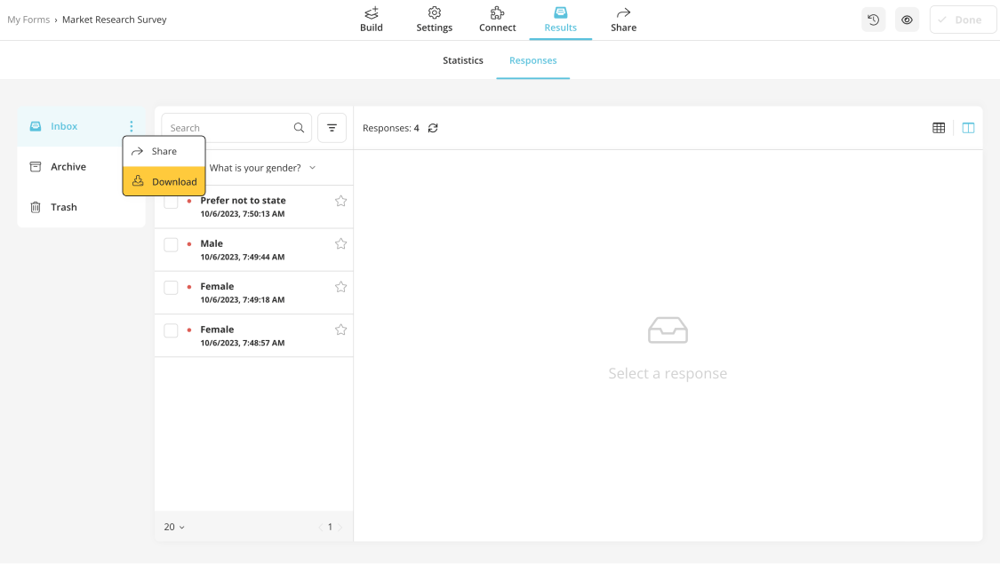Click the Inbox three-dot menu icon
The image size is (1000, 564).
(x=131, y=127)
